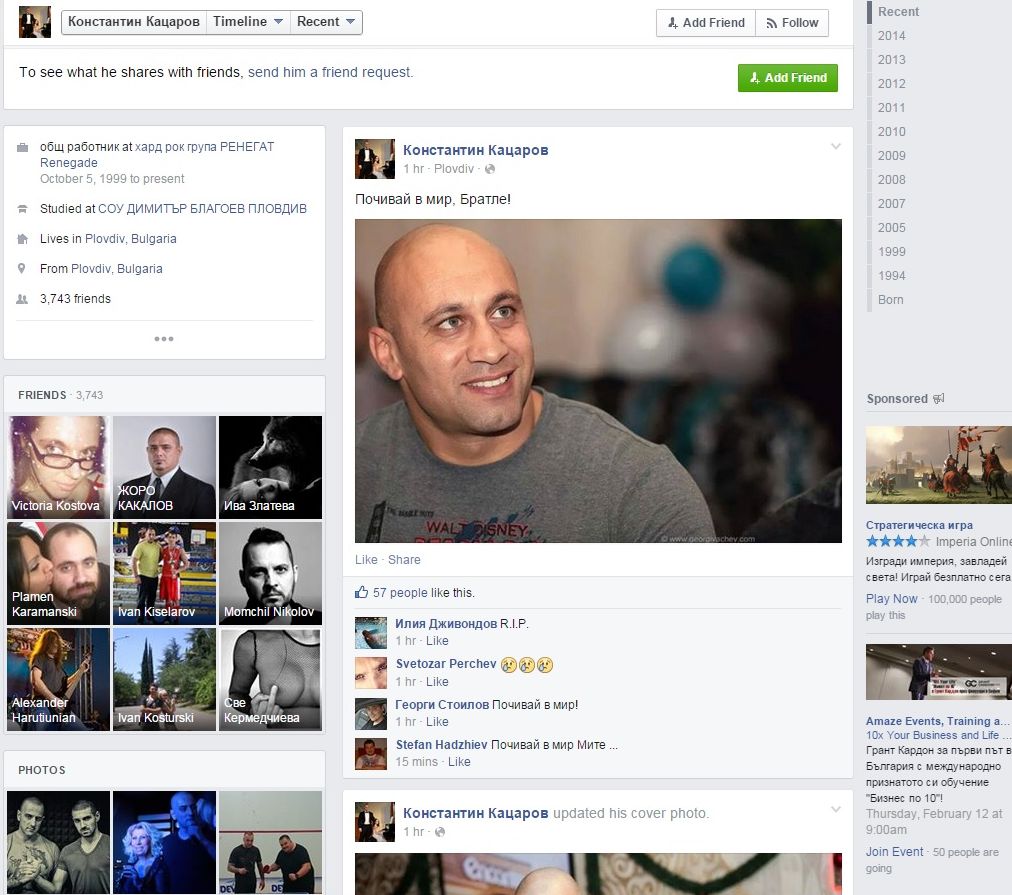
Task: Open send him a friend request link
Action: pyautogui.click(x=329, y=72)
